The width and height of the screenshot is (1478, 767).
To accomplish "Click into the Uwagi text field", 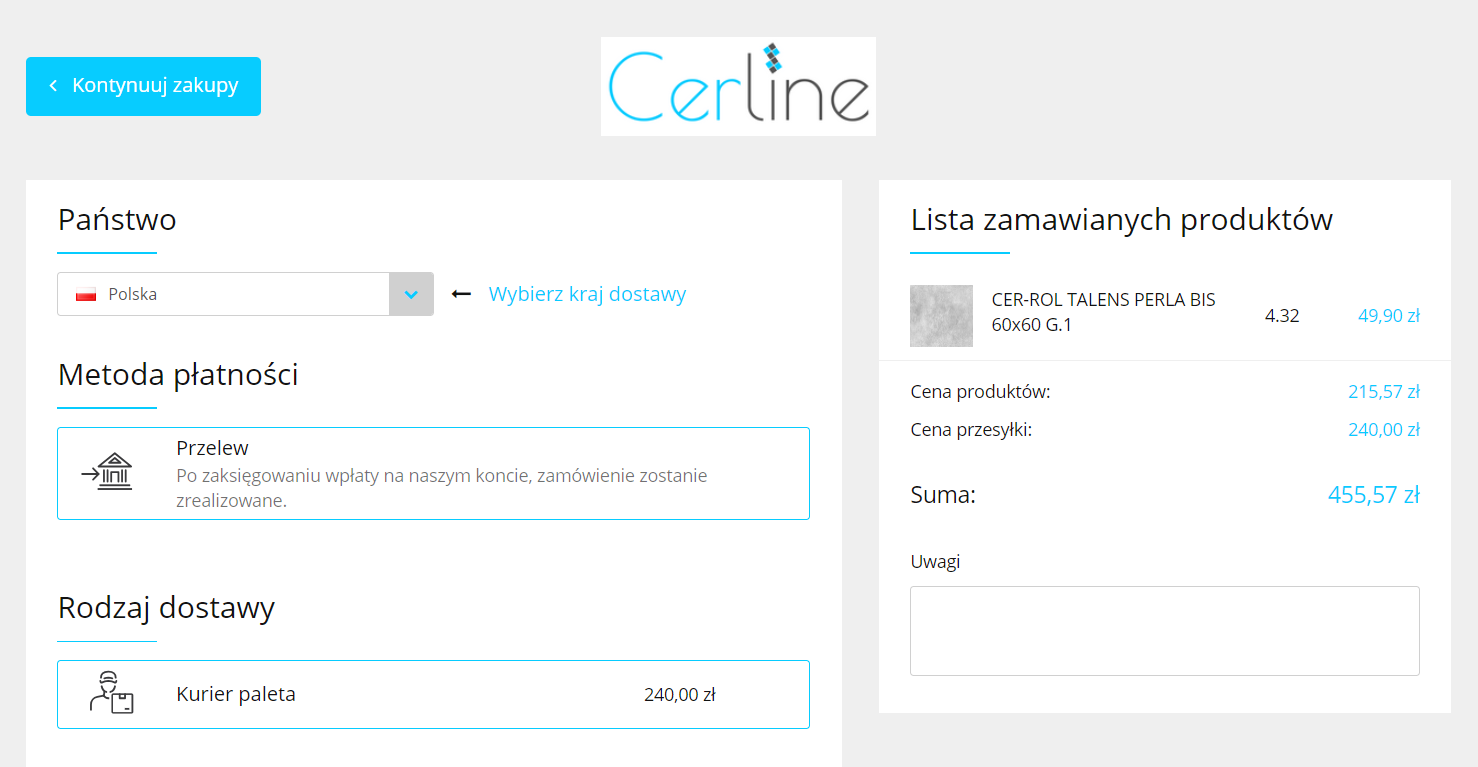I will pos(1164,631).
